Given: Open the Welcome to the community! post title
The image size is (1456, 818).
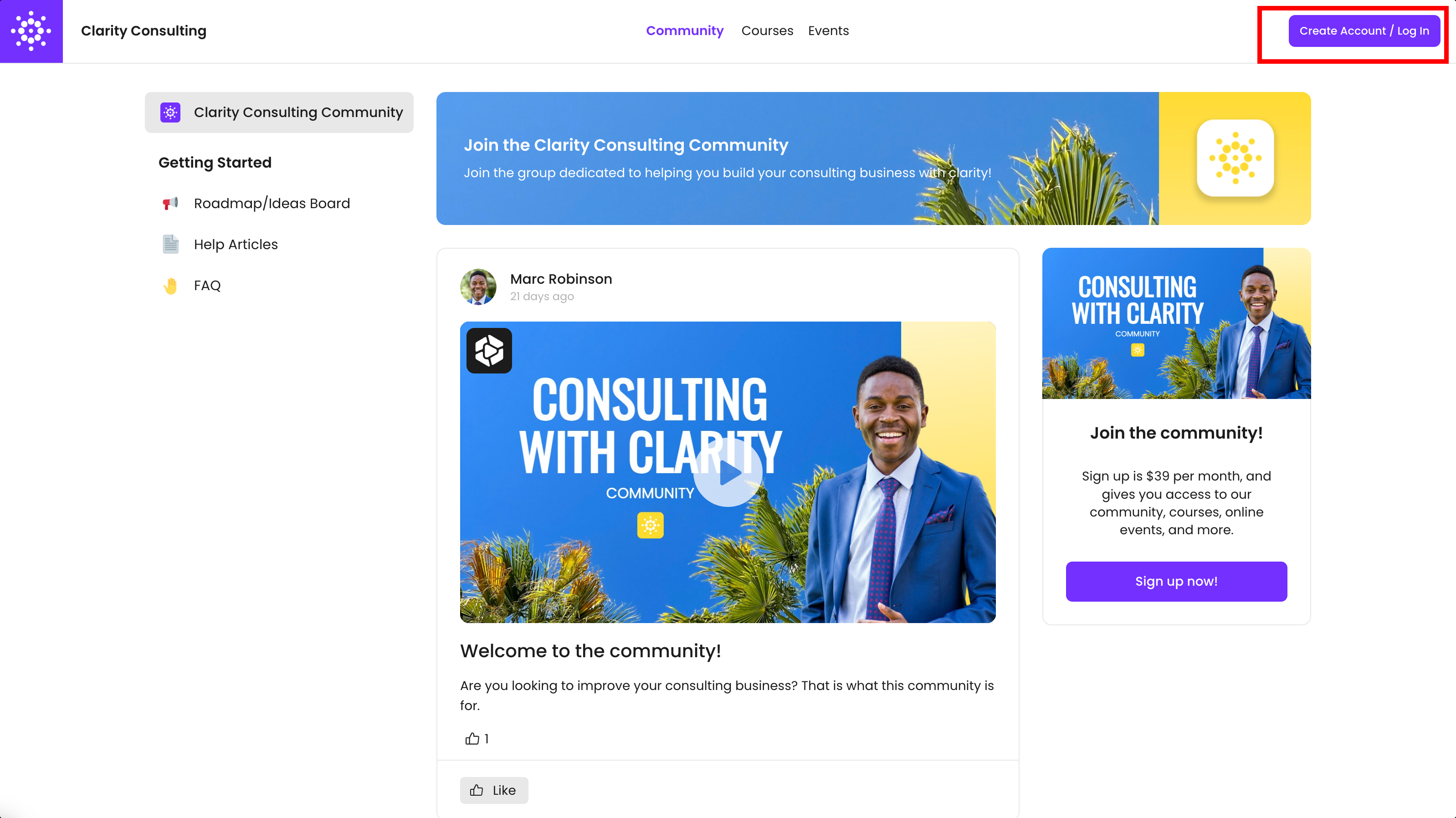Looking at the screenshot, I should [590, 651].
